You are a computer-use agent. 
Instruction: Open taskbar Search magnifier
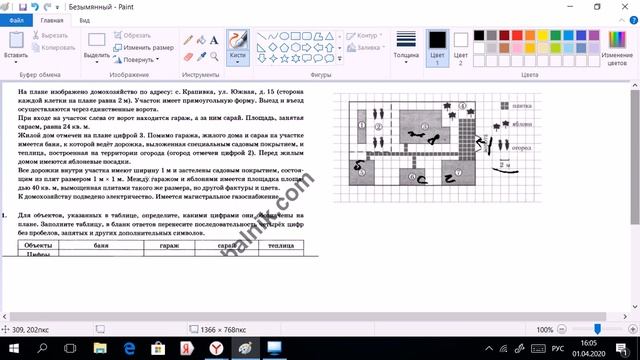pyautogui.click(x=42, y=349)
